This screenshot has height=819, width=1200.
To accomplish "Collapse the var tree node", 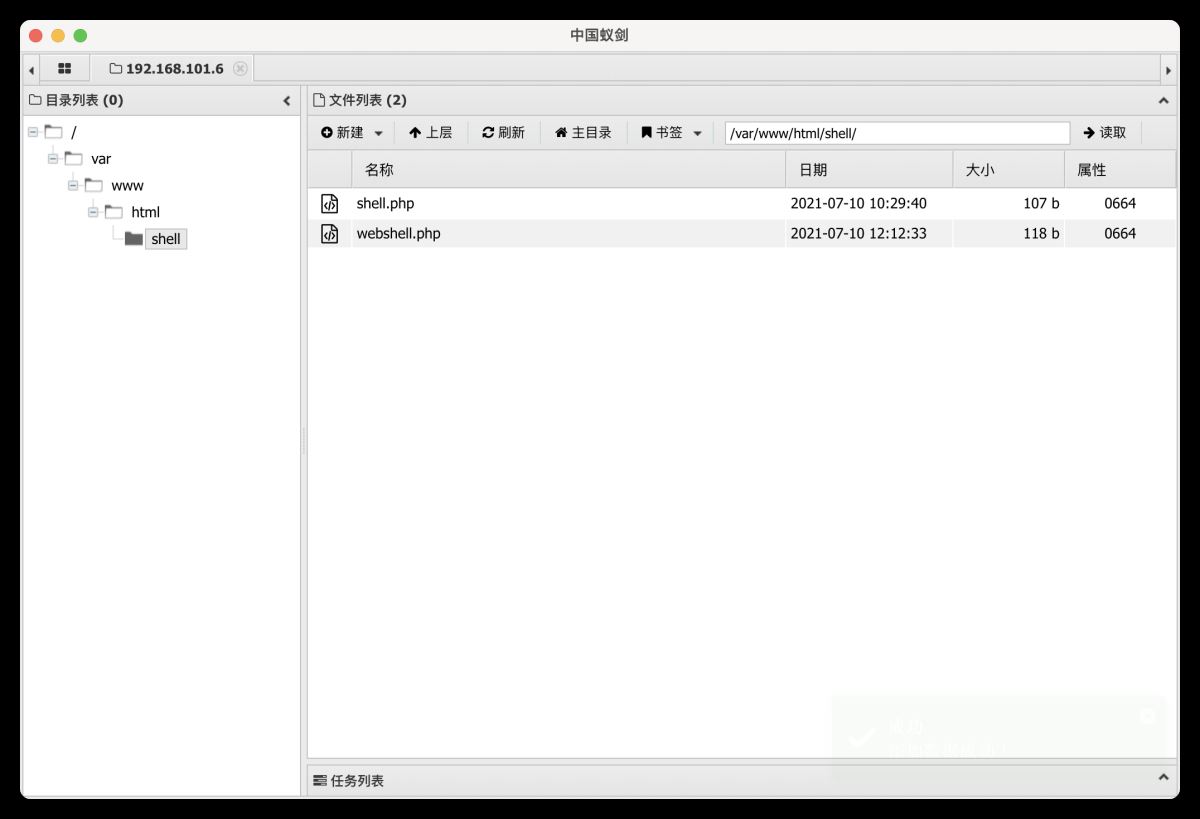I will 53,158.
